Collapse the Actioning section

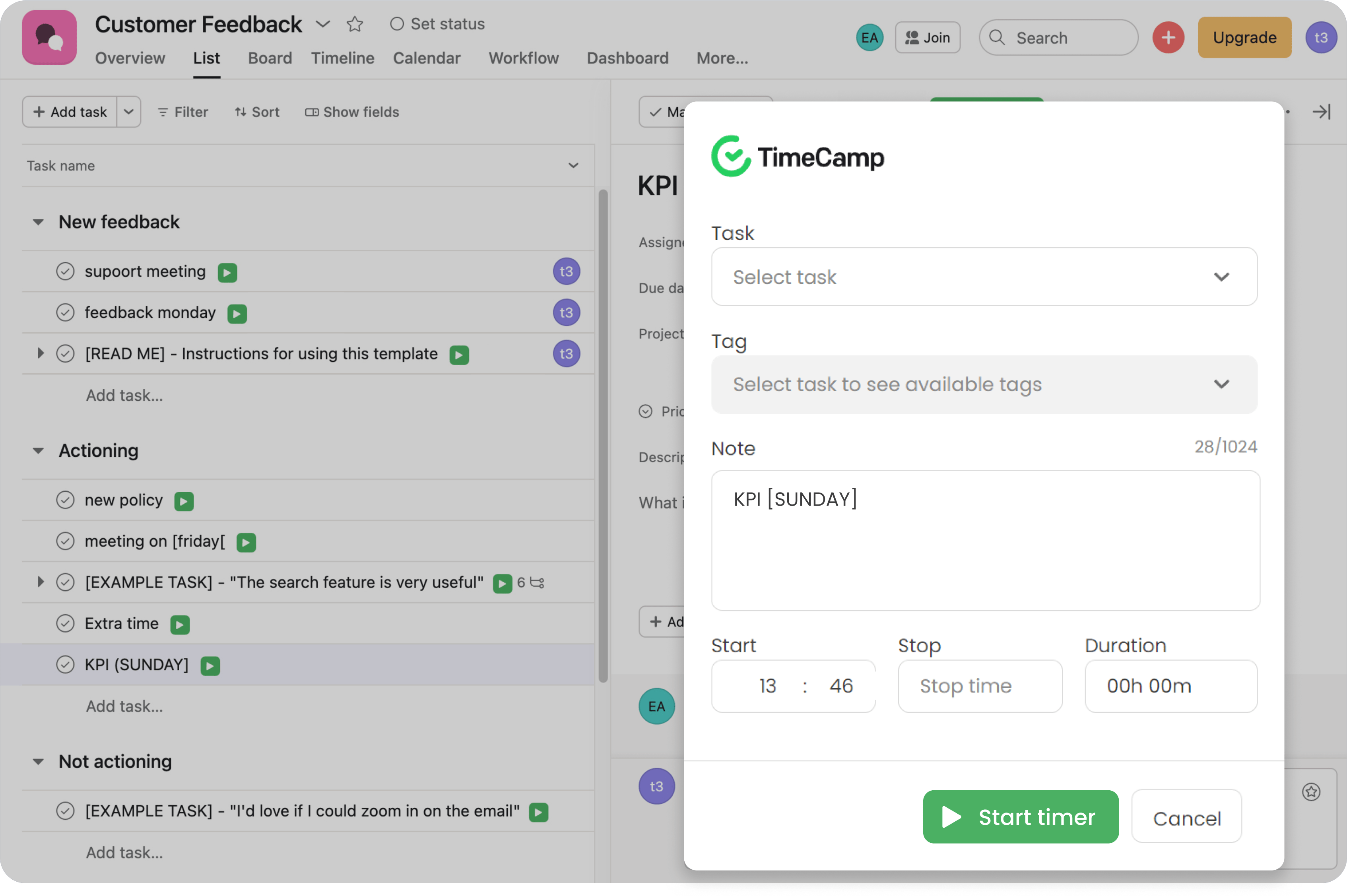click(x=38, y=450)
